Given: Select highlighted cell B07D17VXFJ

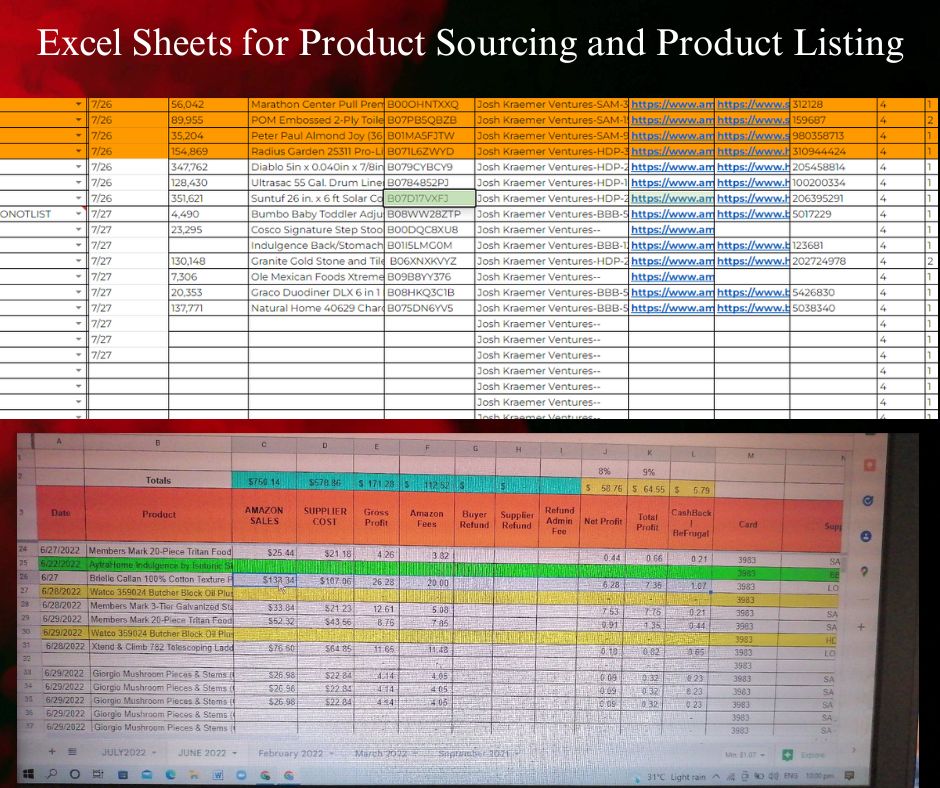Looking at the screenshot, I should tap(430, 198).
